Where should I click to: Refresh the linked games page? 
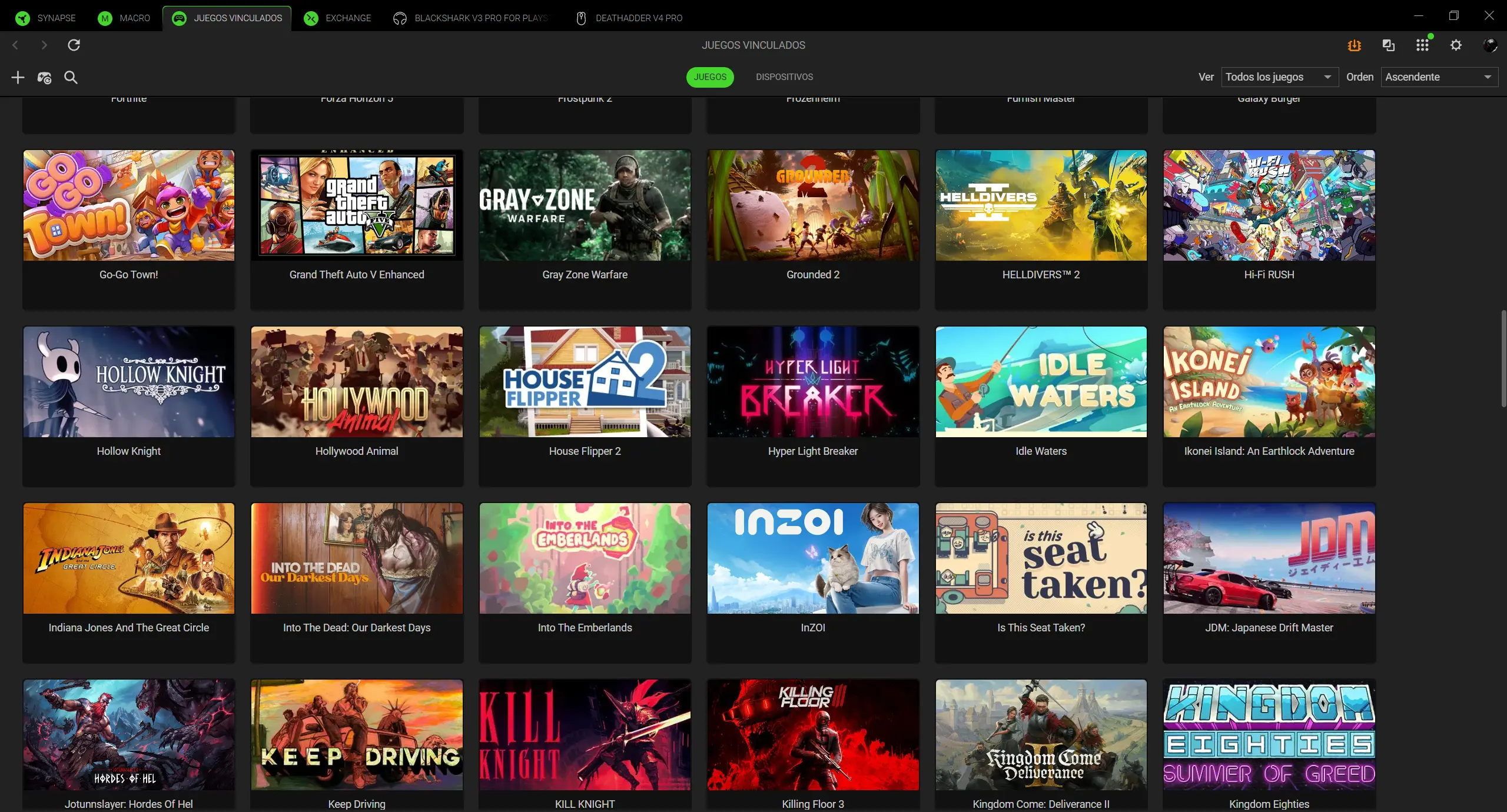coord(74,45)
